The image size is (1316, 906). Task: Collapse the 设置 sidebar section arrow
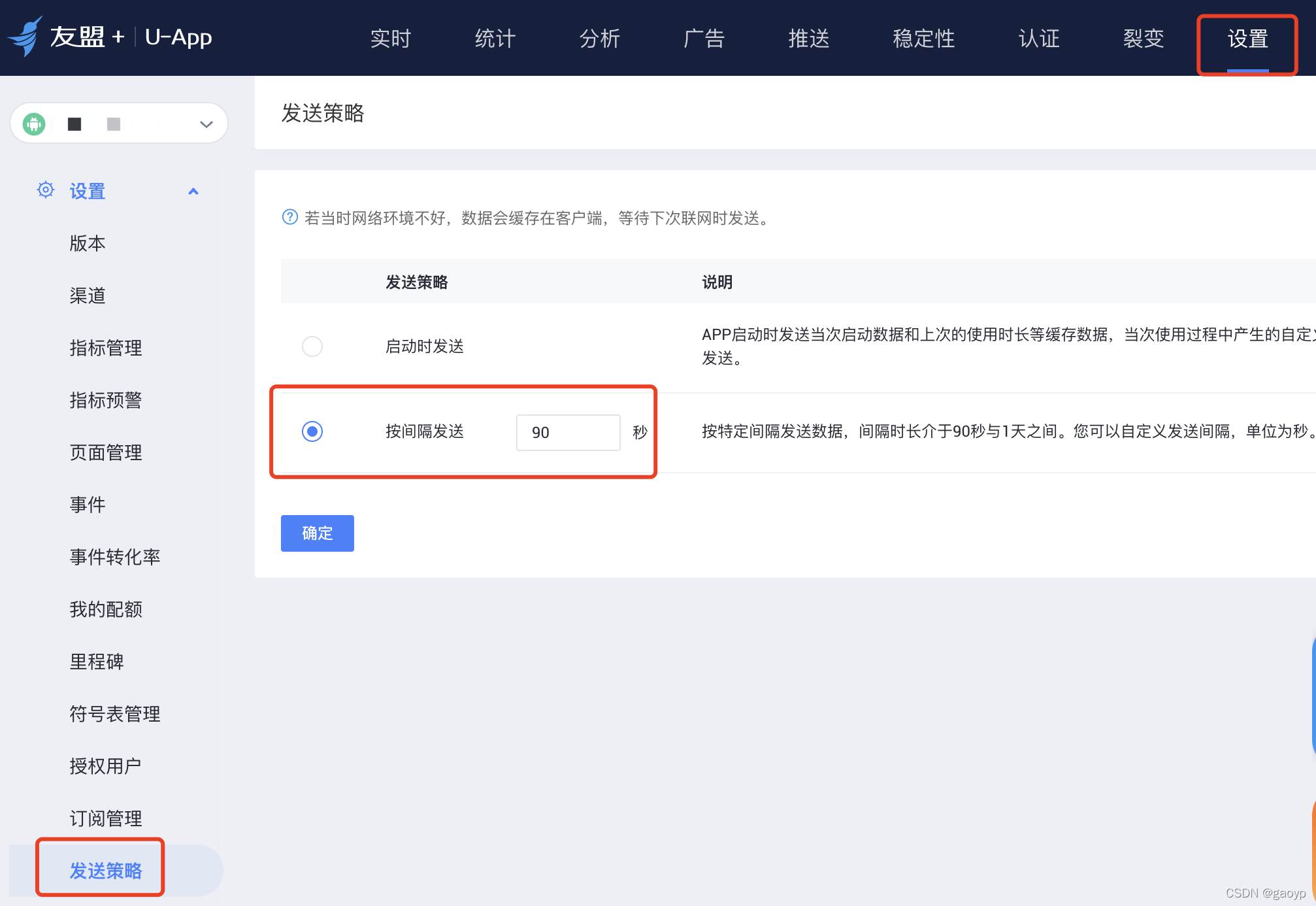pyautogui.click(x=193, y=192)
